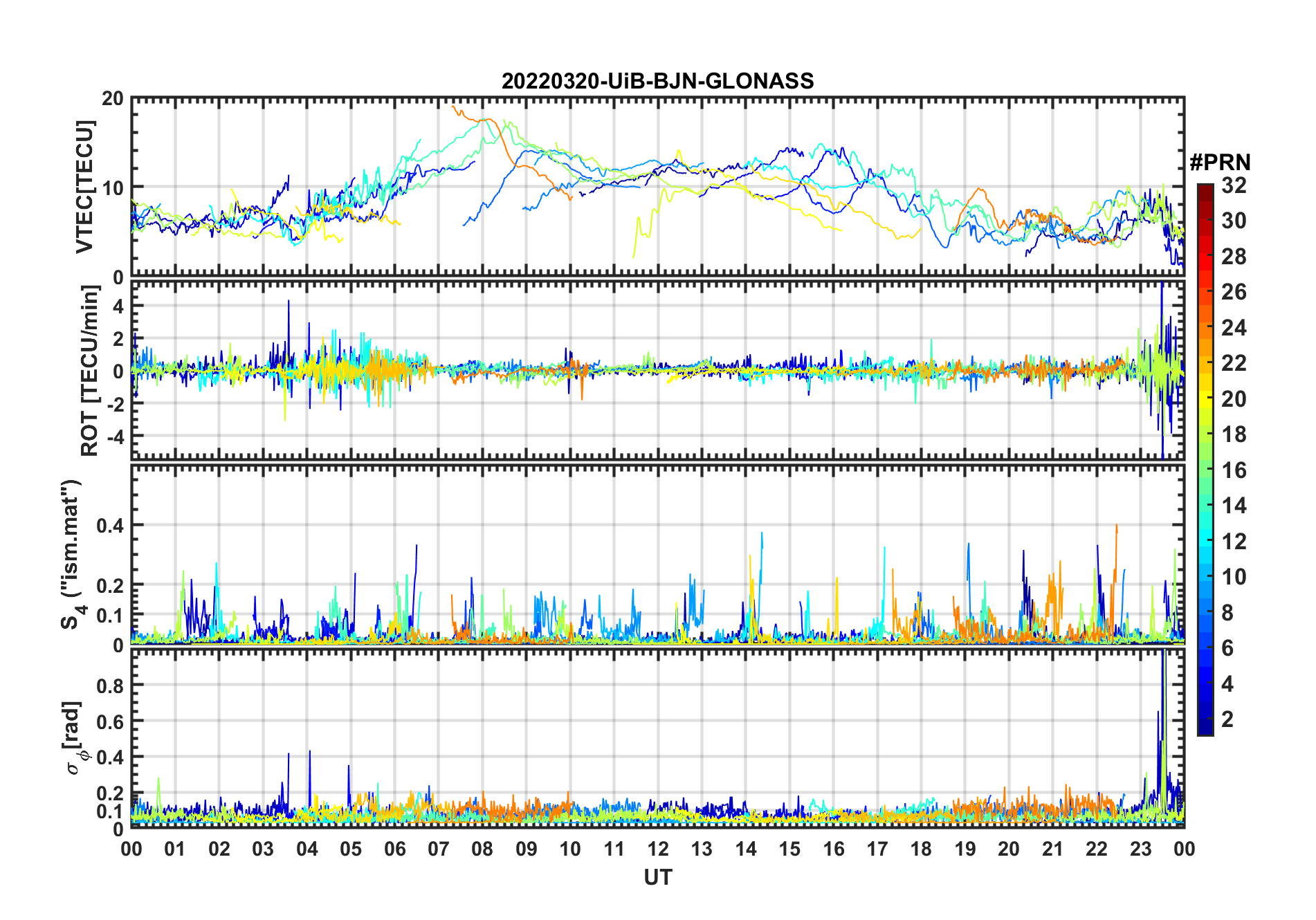Screen dimensions: 1316x920
Task: Click the 0.4 tick on the S4 axis
Action: tap(111, 526)
